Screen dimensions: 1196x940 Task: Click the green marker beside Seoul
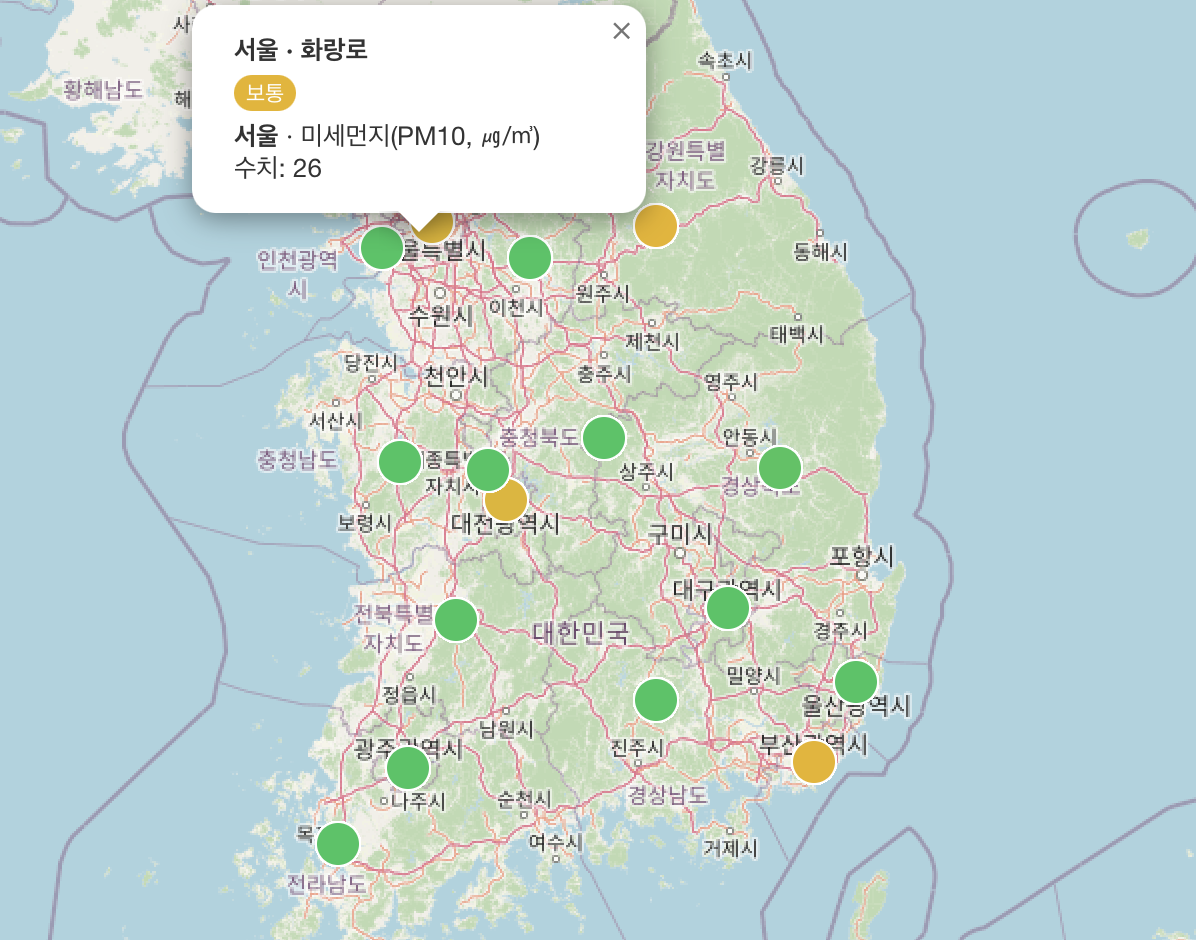click(381, 247)
